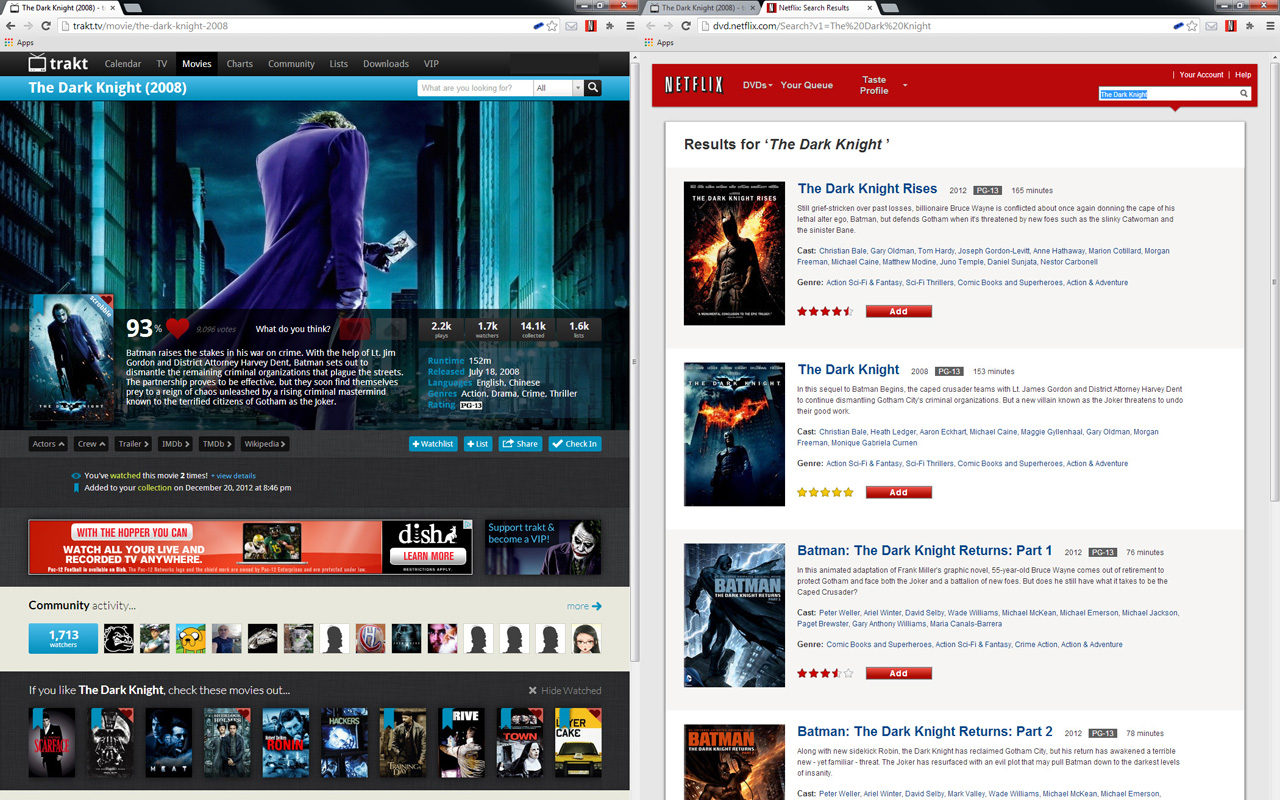Open the Downloads menu on trakt
Viewport: 1280px width, 800px height.
click(386, 63)
